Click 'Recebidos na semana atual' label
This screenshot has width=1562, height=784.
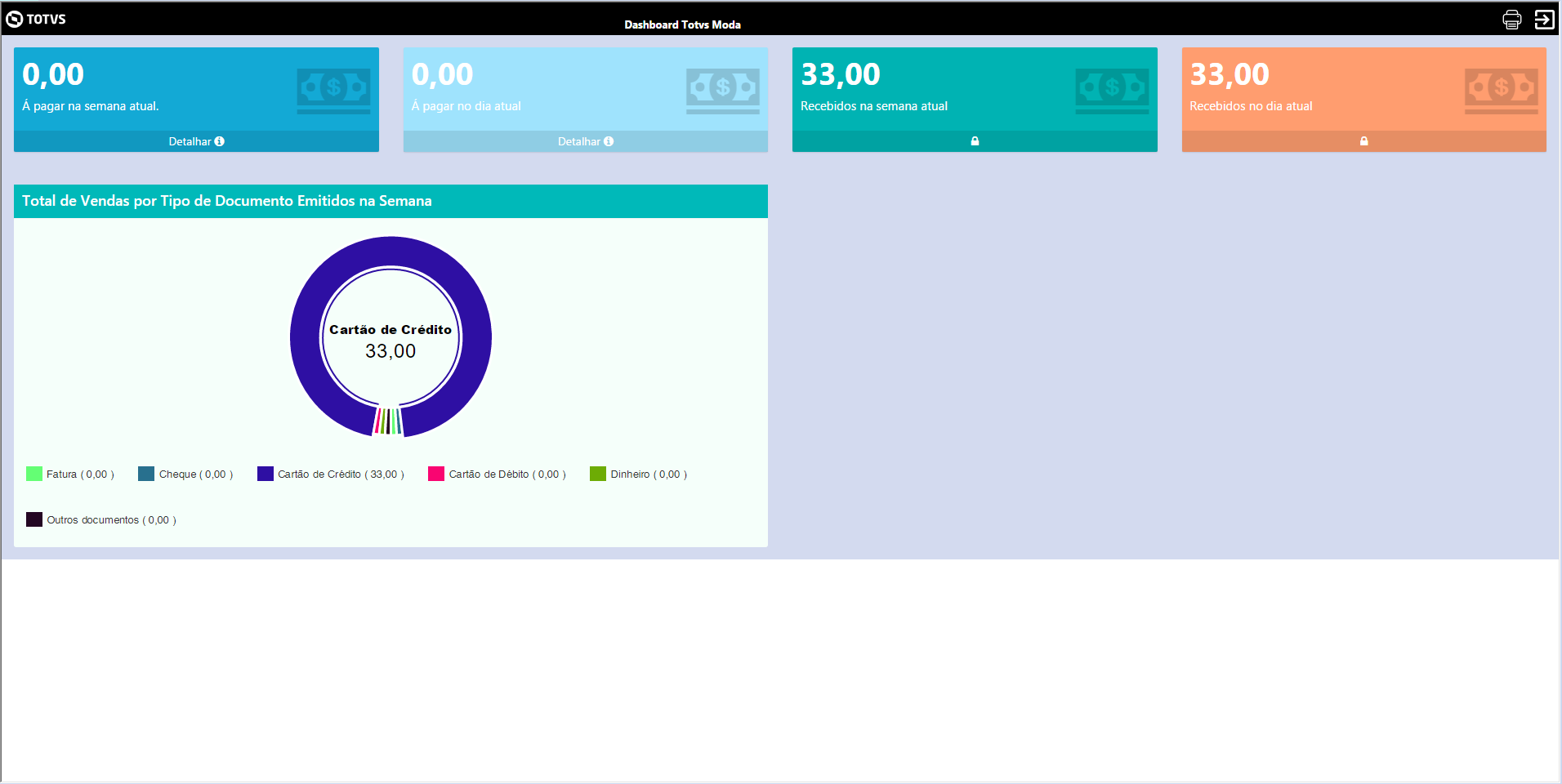pyautogui.click(x=874, y=106)
